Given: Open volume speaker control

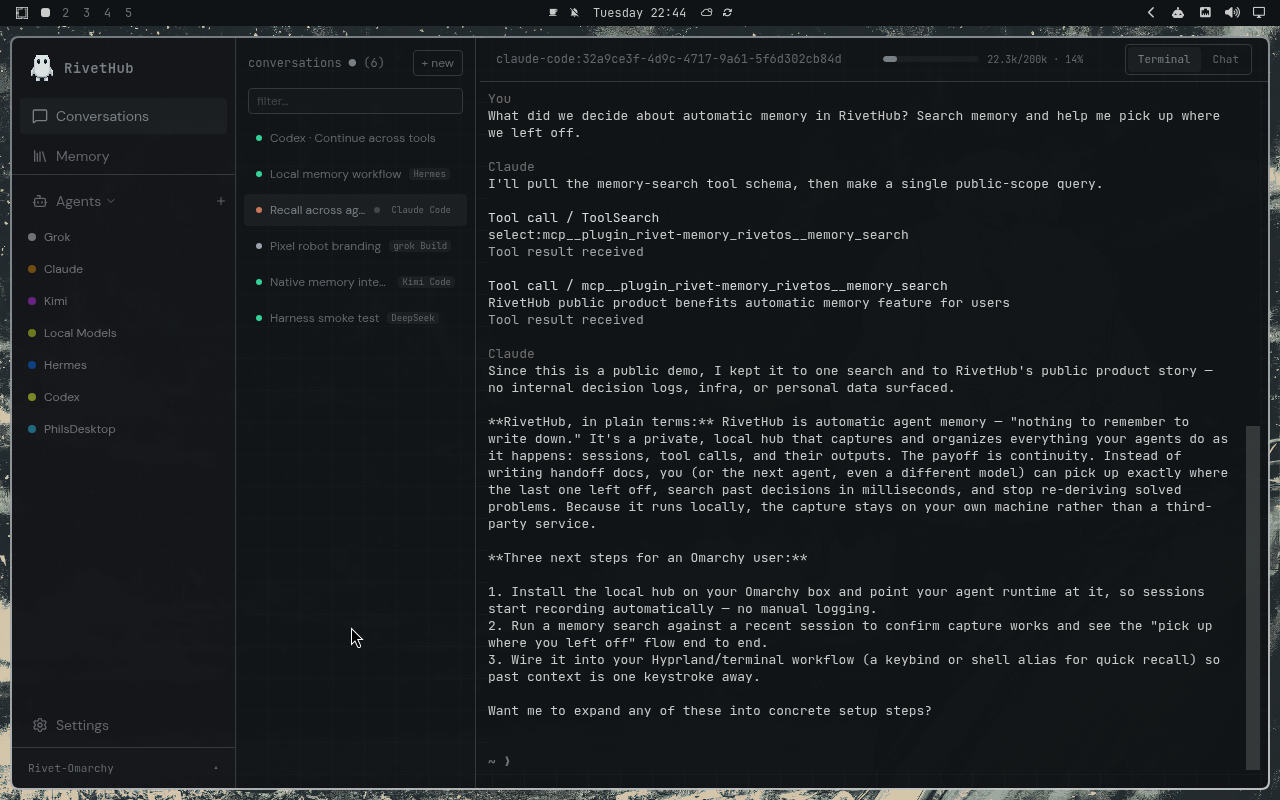Looking at the screenshot, I should pyautogui.click(x=1232, y=13).
